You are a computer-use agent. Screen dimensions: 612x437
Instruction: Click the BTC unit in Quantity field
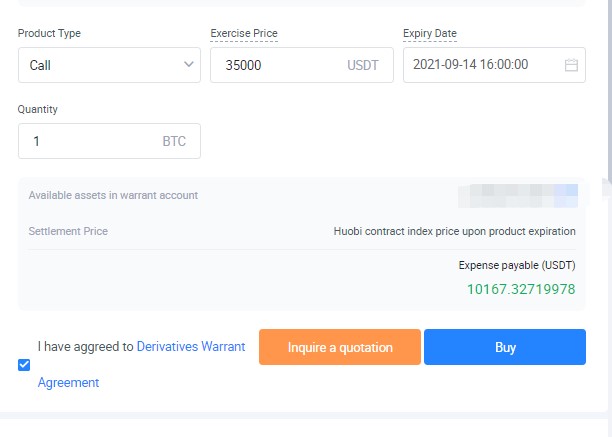click(x=174, y=141)
